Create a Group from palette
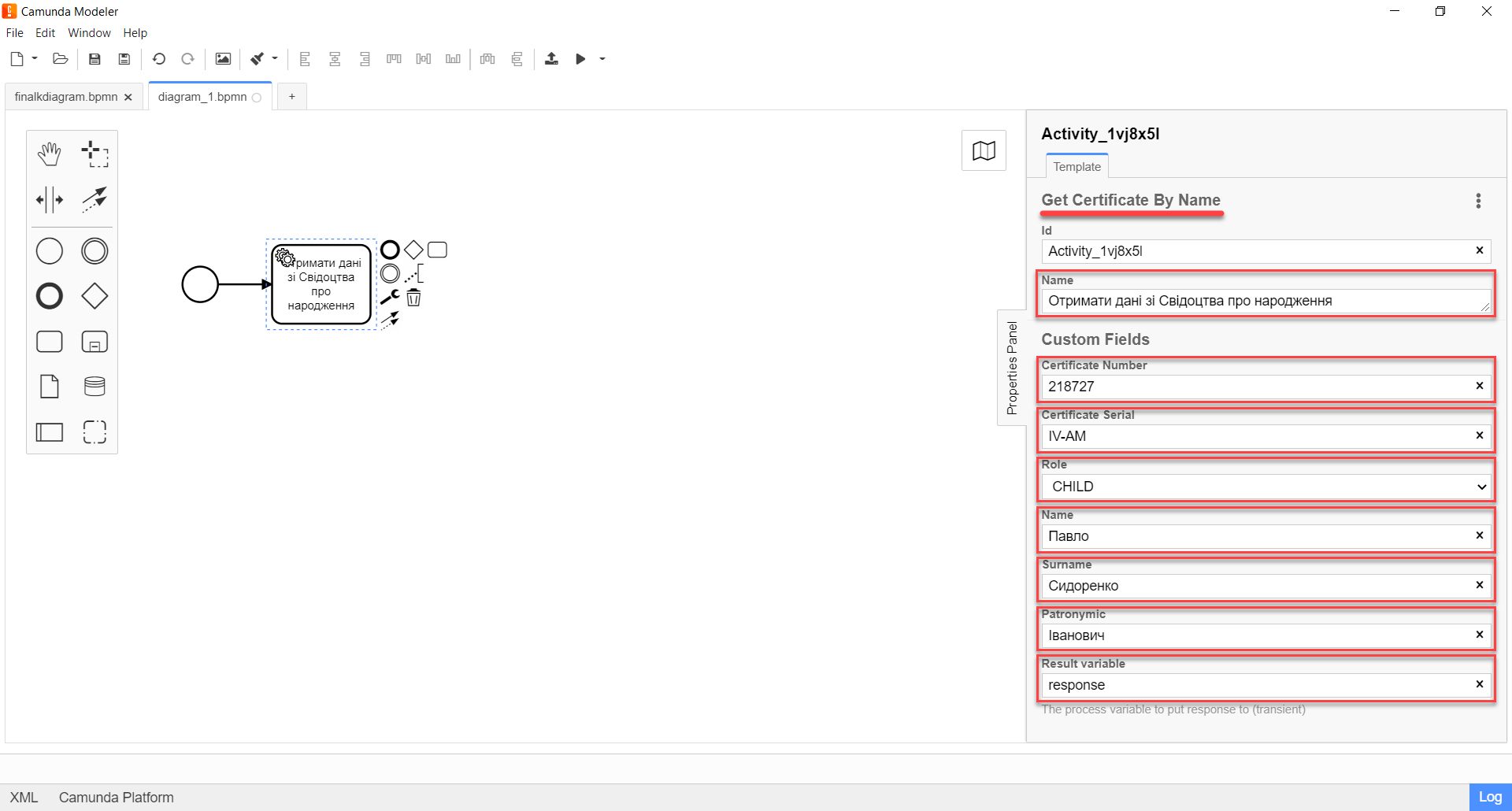Screen dimensions: 1512x811 94,431
